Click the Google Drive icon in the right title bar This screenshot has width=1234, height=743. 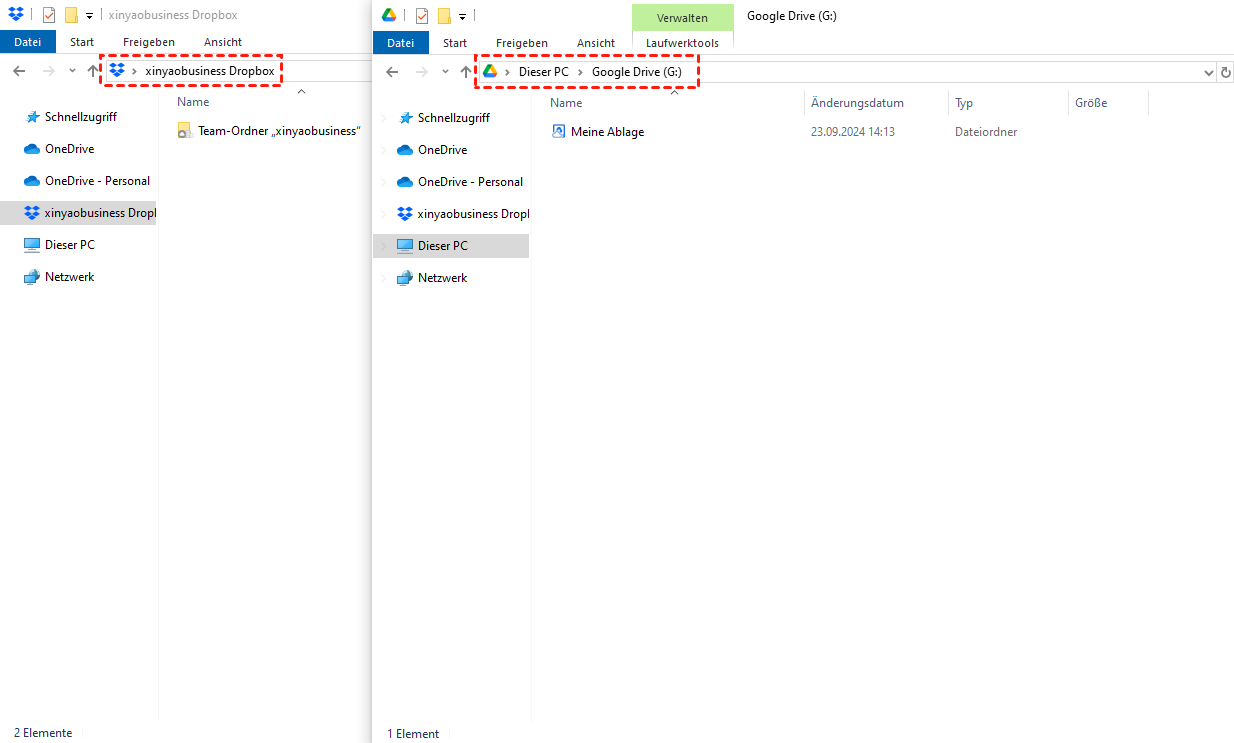point(390,15)
